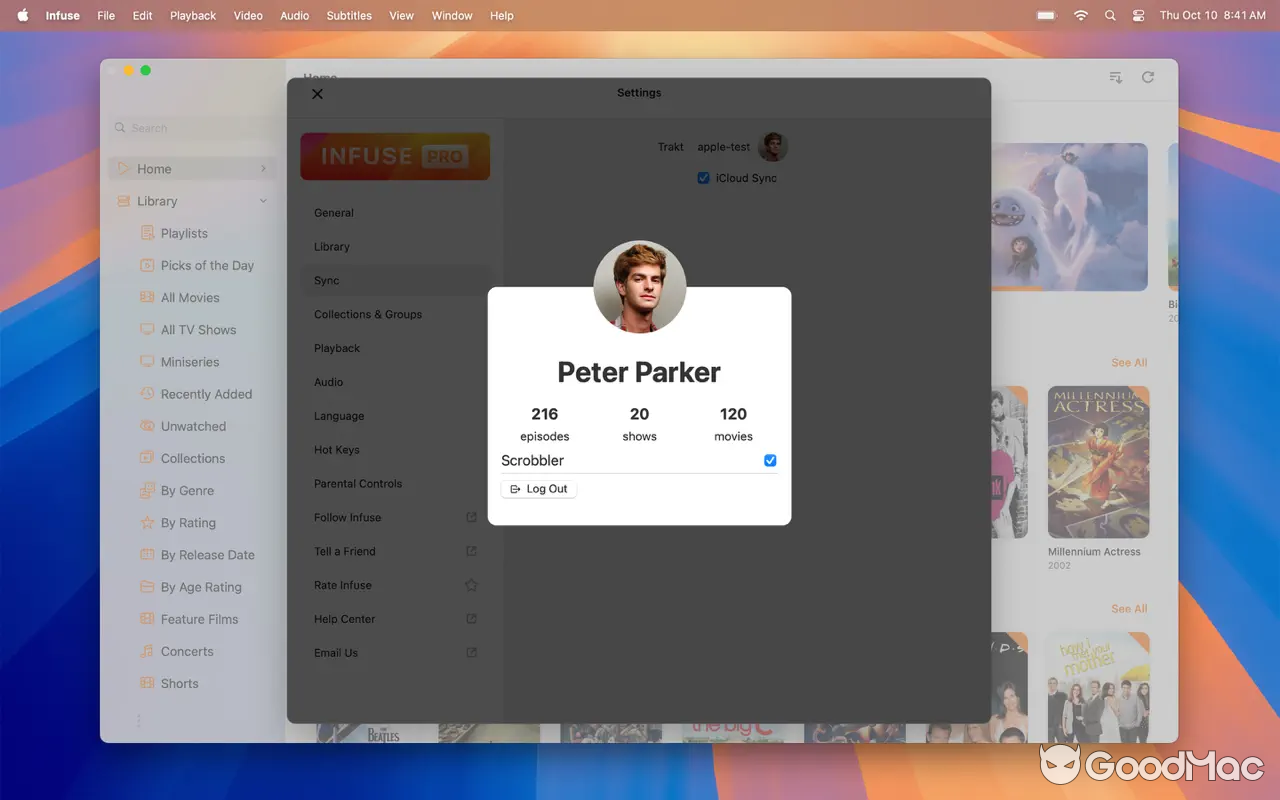The width and height of the screenshot is (1280, 800).
Task: Open the sort options icon in the toolbar
Action: tap(1116, 77)
